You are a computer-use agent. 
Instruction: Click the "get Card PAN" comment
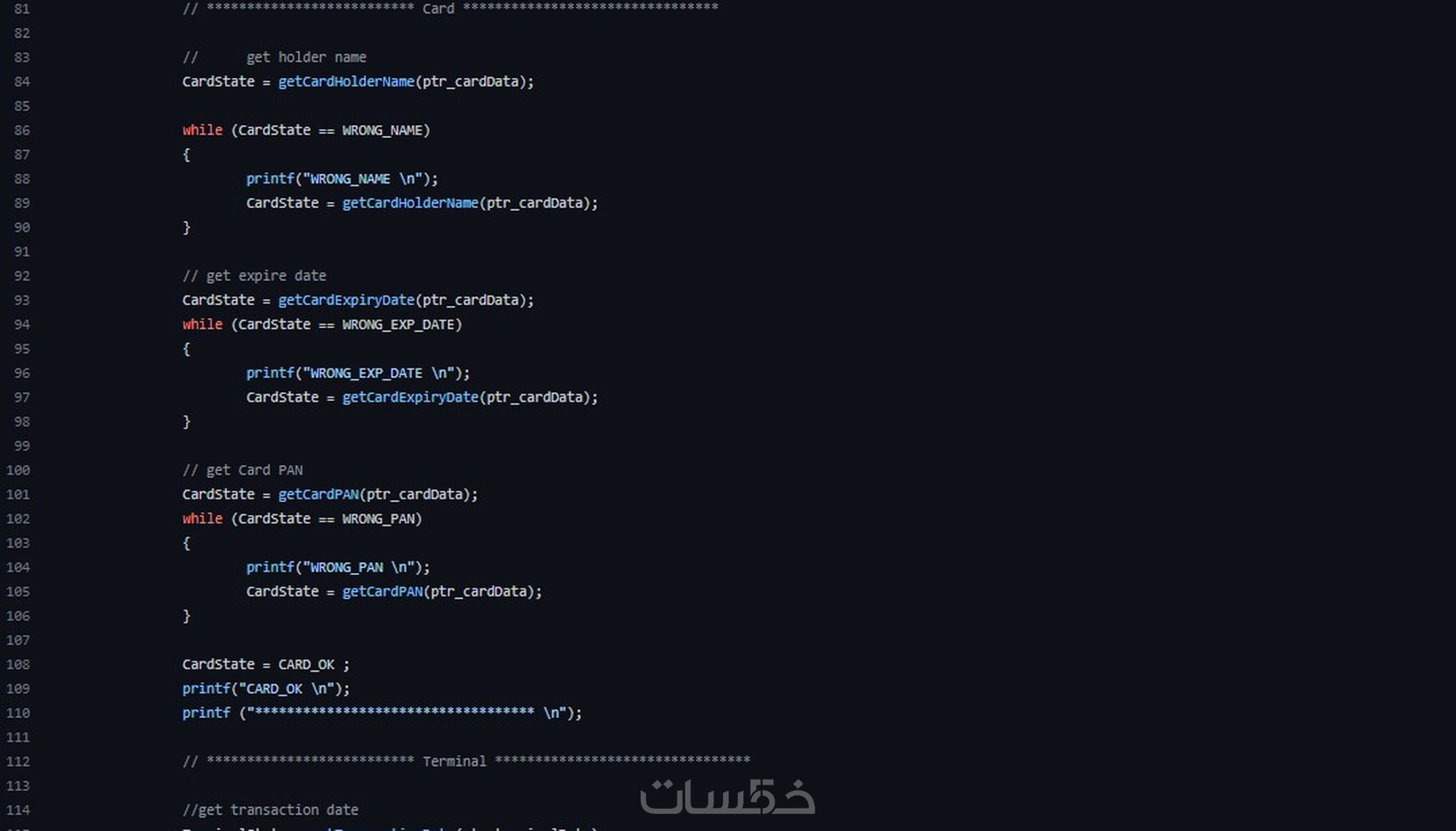click(x=242, y=470)
